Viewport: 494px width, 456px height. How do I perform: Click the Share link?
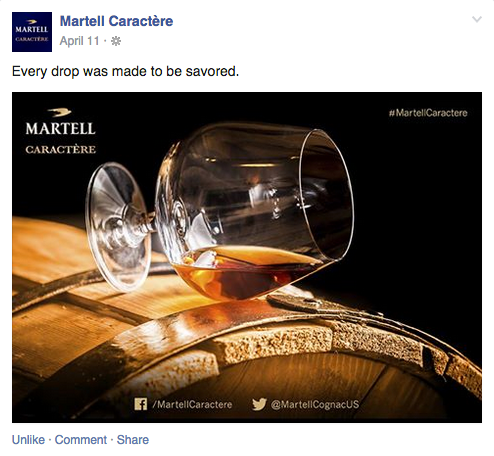(x=133, y=440)
